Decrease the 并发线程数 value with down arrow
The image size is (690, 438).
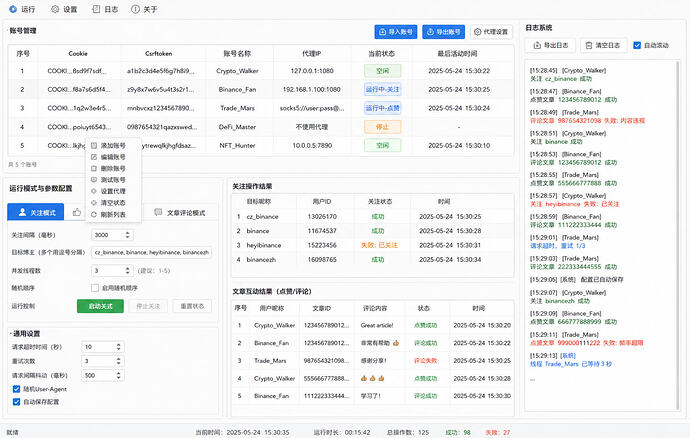click(x=128, y=272)
